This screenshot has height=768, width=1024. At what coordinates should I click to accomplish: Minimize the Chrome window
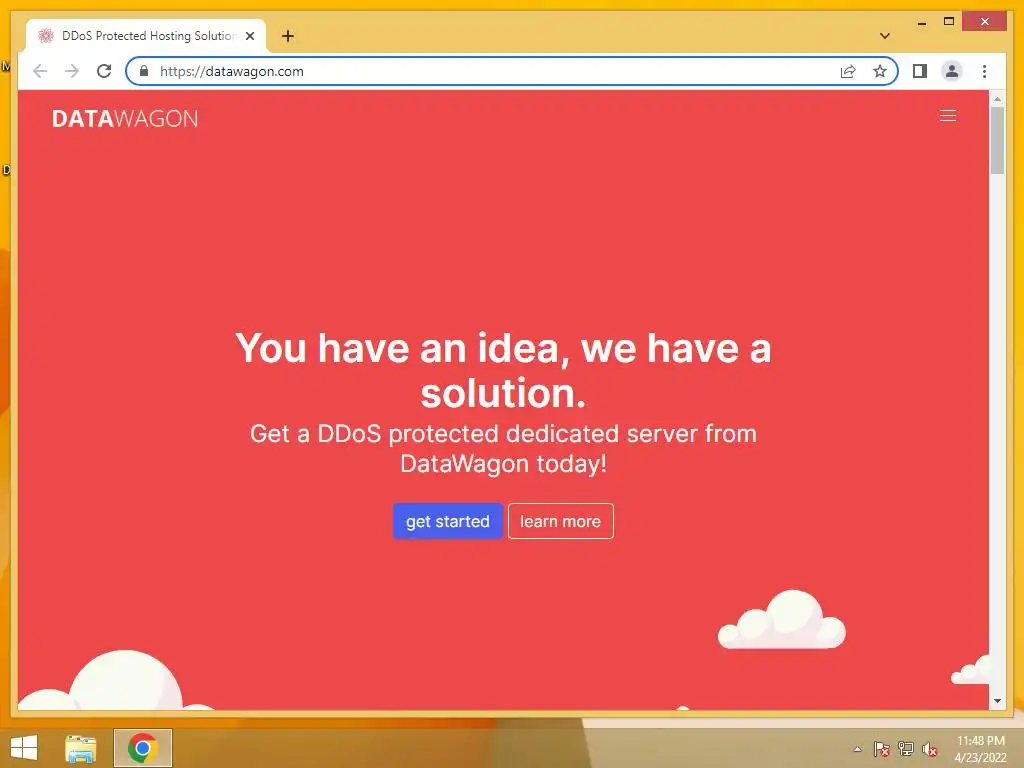[x=921, y=23]
